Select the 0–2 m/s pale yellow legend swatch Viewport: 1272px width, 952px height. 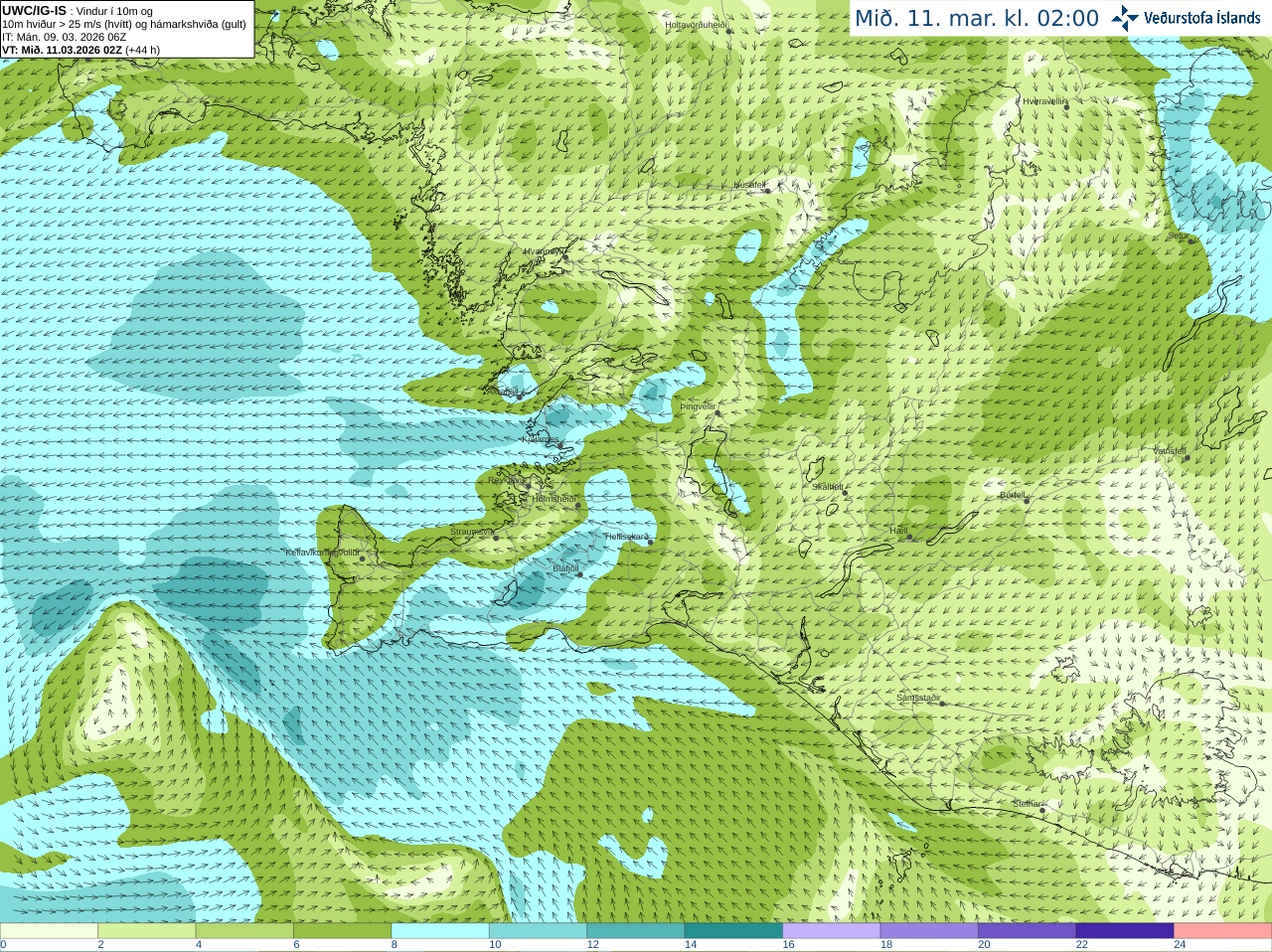click(49, 931)
